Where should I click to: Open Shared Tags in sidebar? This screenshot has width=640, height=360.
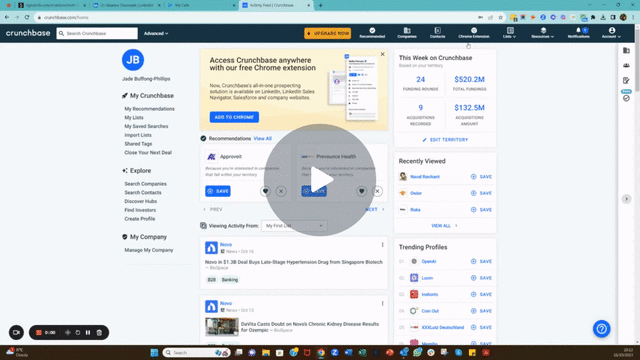click(x=138, y=144)
